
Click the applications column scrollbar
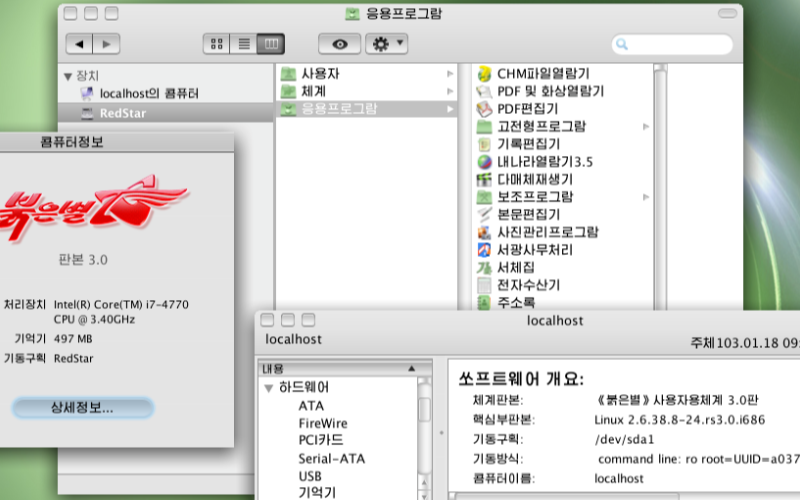pos(660,187)
